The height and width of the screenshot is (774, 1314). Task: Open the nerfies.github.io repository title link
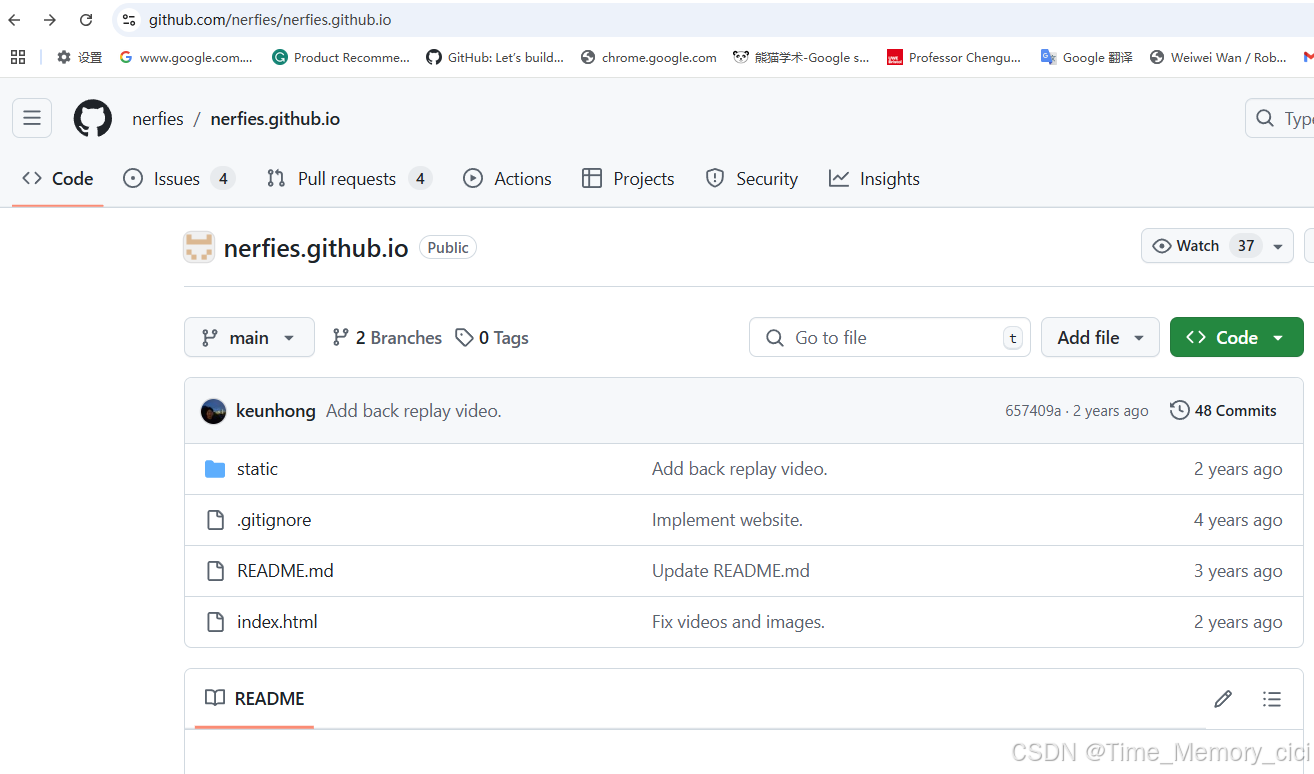(x=316, y=248)
